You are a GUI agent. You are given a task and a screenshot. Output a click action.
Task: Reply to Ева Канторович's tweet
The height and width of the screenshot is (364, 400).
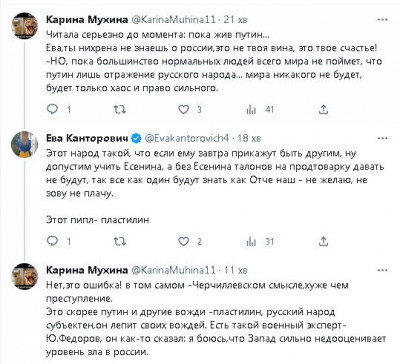click(52, 241)
